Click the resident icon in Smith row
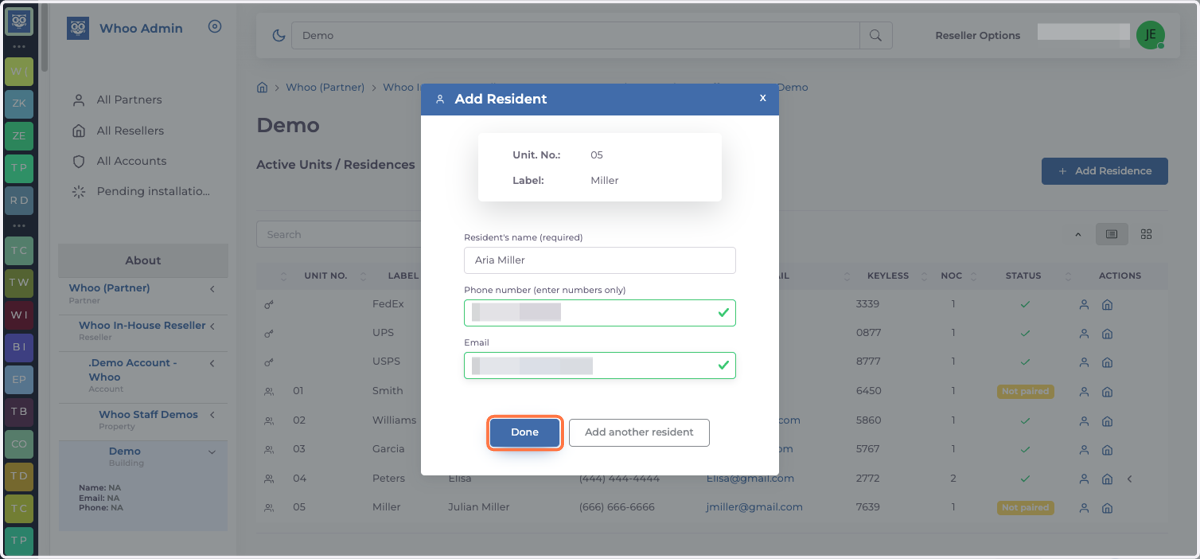Viewport: 1200px width, 559px height. click(1084, 391)
